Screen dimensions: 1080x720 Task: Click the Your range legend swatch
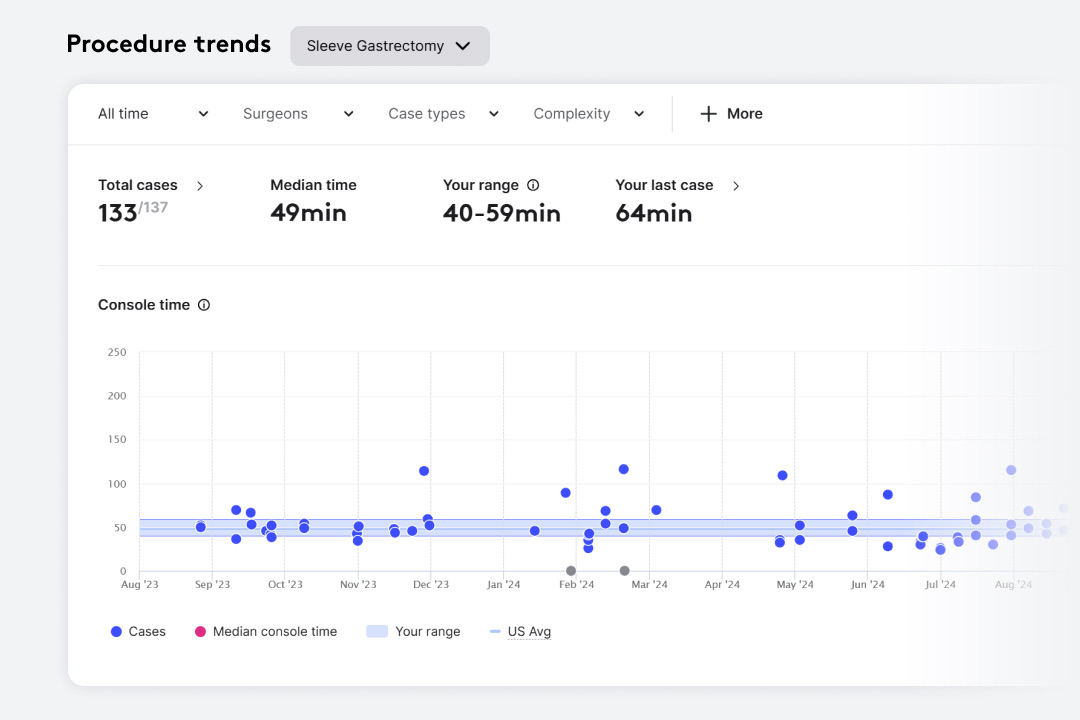(x=379, y=631)
